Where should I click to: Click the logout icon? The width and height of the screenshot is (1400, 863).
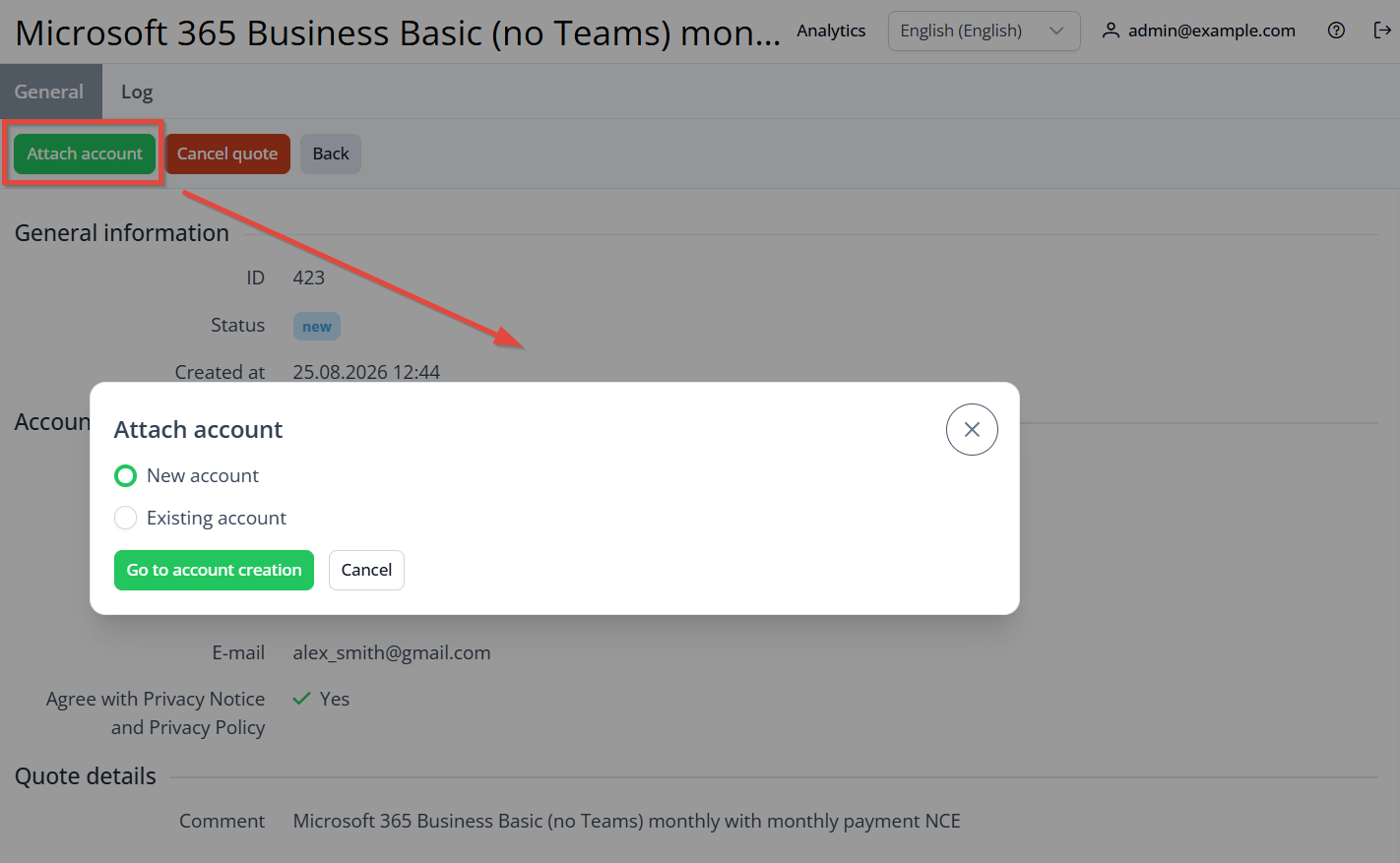pyautogui.click(x=1382, y=31)
